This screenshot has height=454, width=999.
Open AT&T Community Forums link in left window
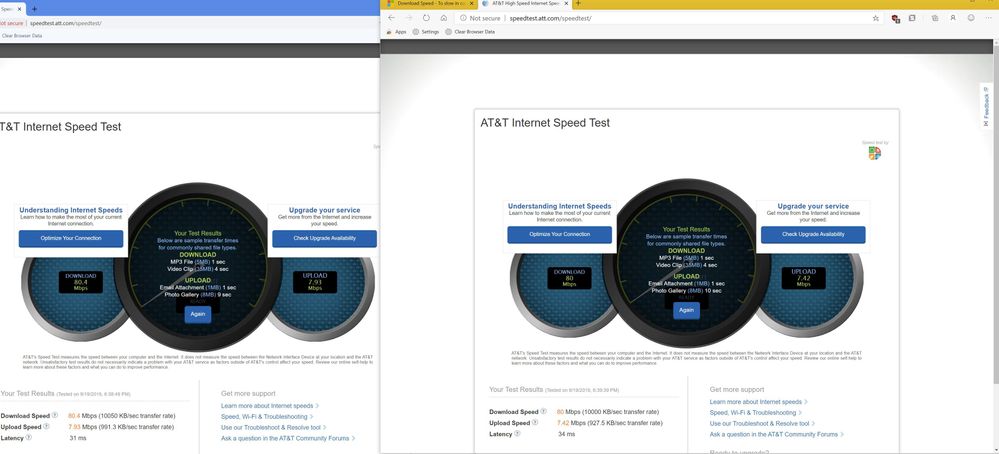pos(288,438)
